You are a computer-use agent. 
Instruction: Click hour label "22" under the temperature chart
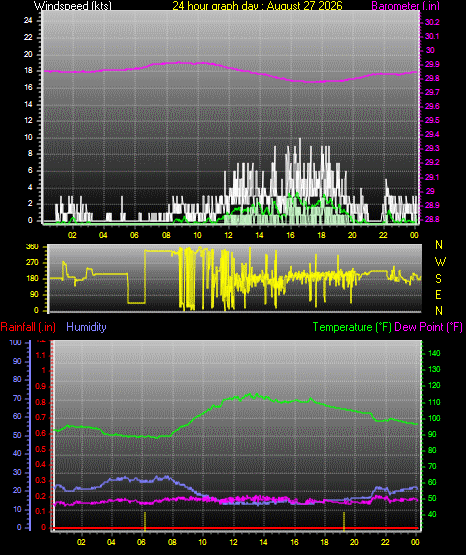(x=385, y=542)
